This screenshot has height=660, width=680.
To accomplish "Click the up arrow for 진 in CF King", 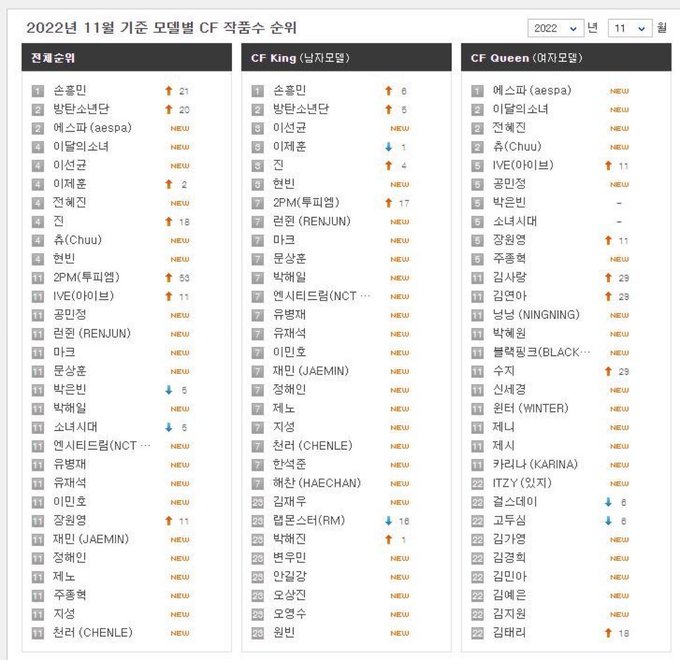I will tap(389, 166).
